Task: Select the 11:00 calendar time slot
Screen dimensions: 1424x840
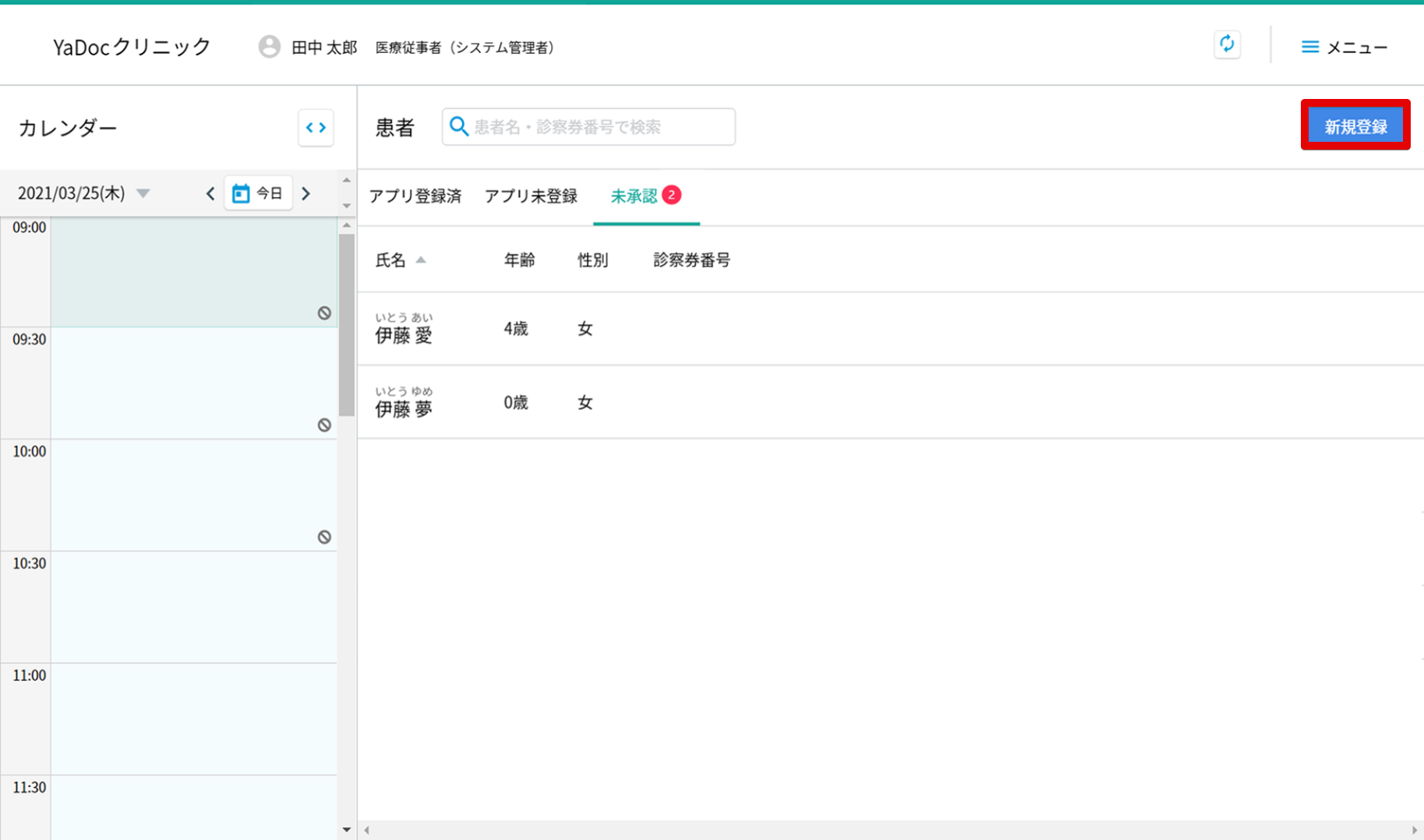Action: click(x=194, y=719)
